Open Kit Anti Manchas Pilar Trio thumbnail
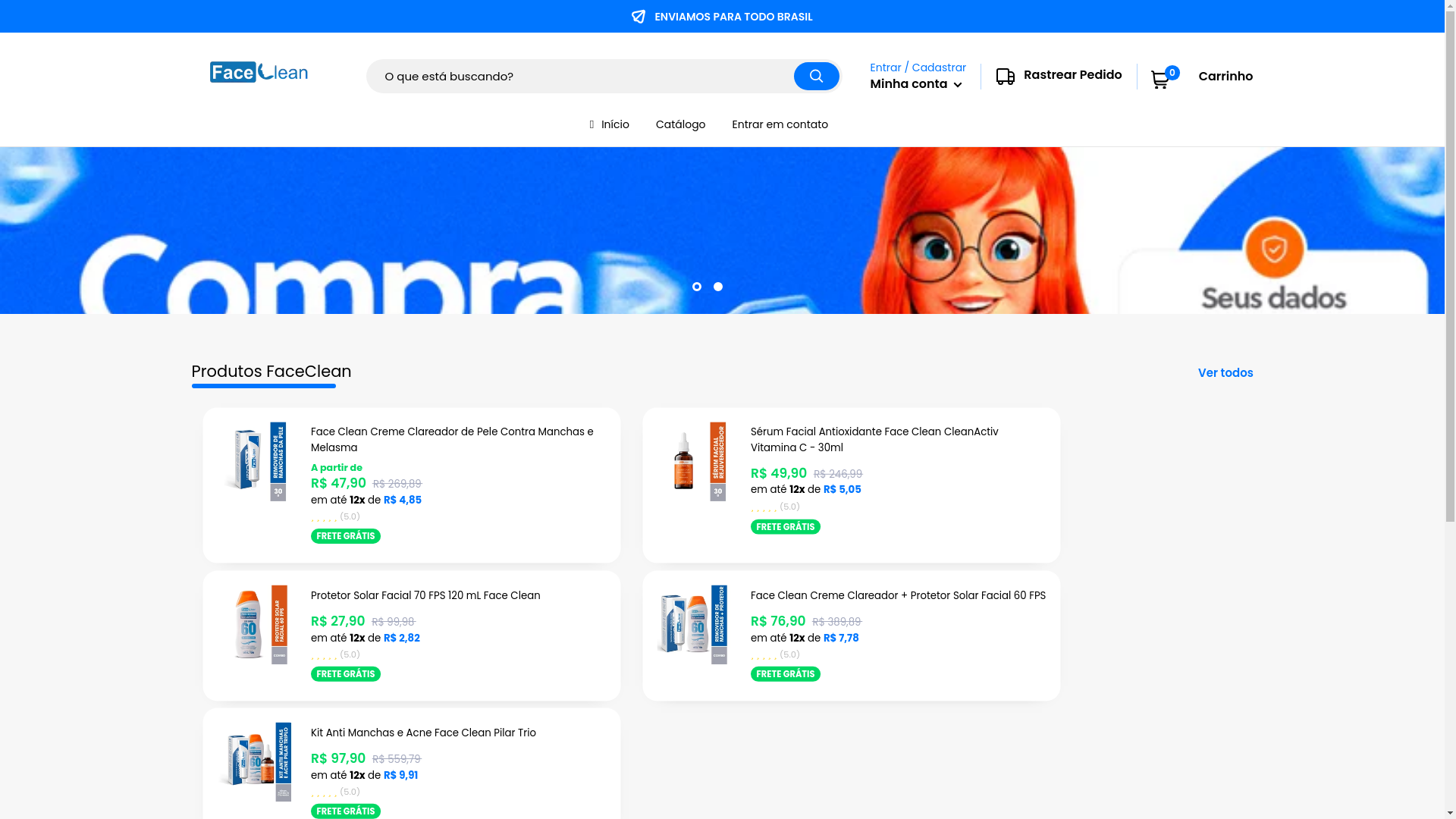This screenshot has width=1456, height=819. click(257, 761)
